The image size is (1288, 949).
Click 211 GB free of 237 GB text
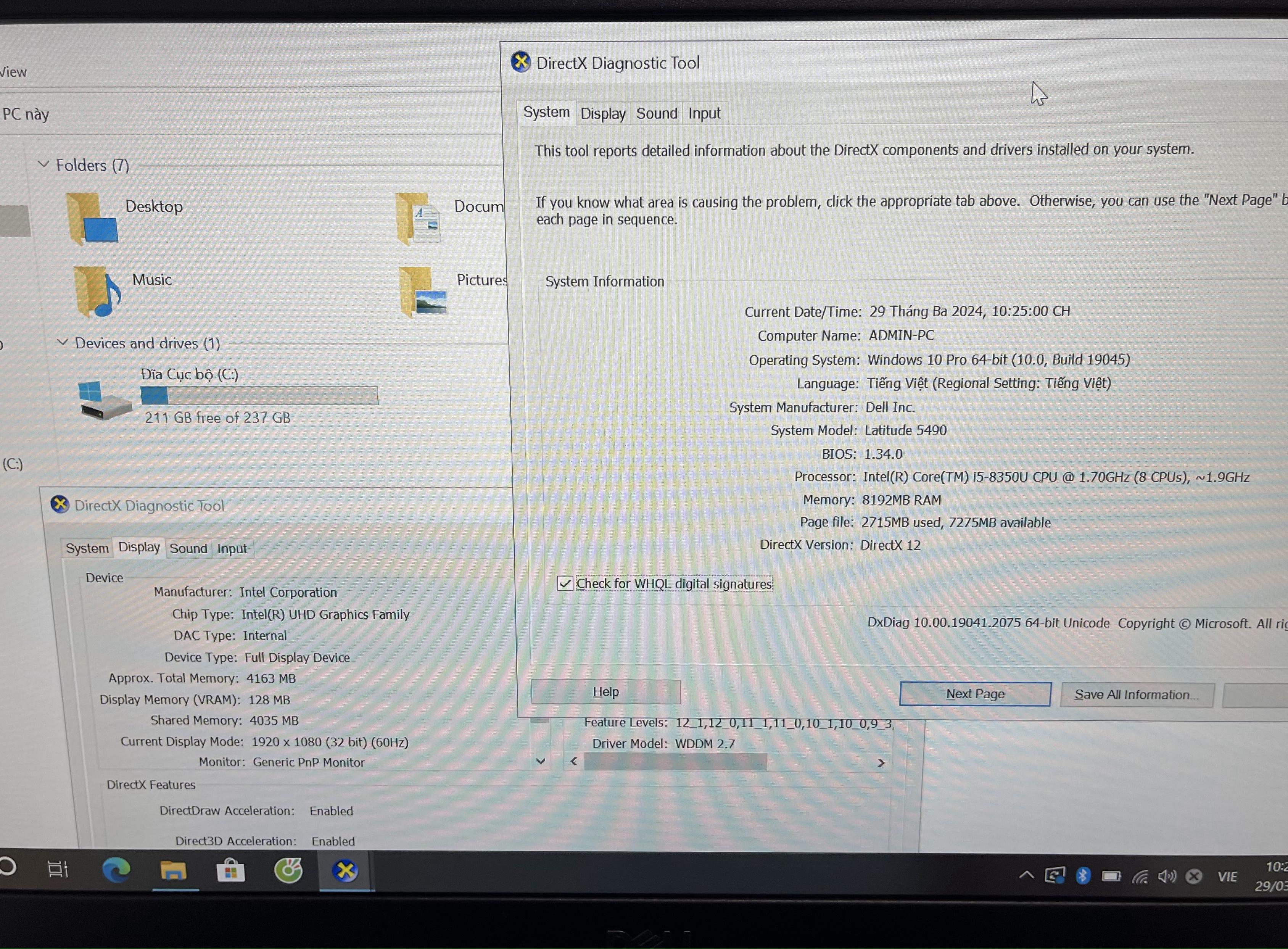pos(217,417)
